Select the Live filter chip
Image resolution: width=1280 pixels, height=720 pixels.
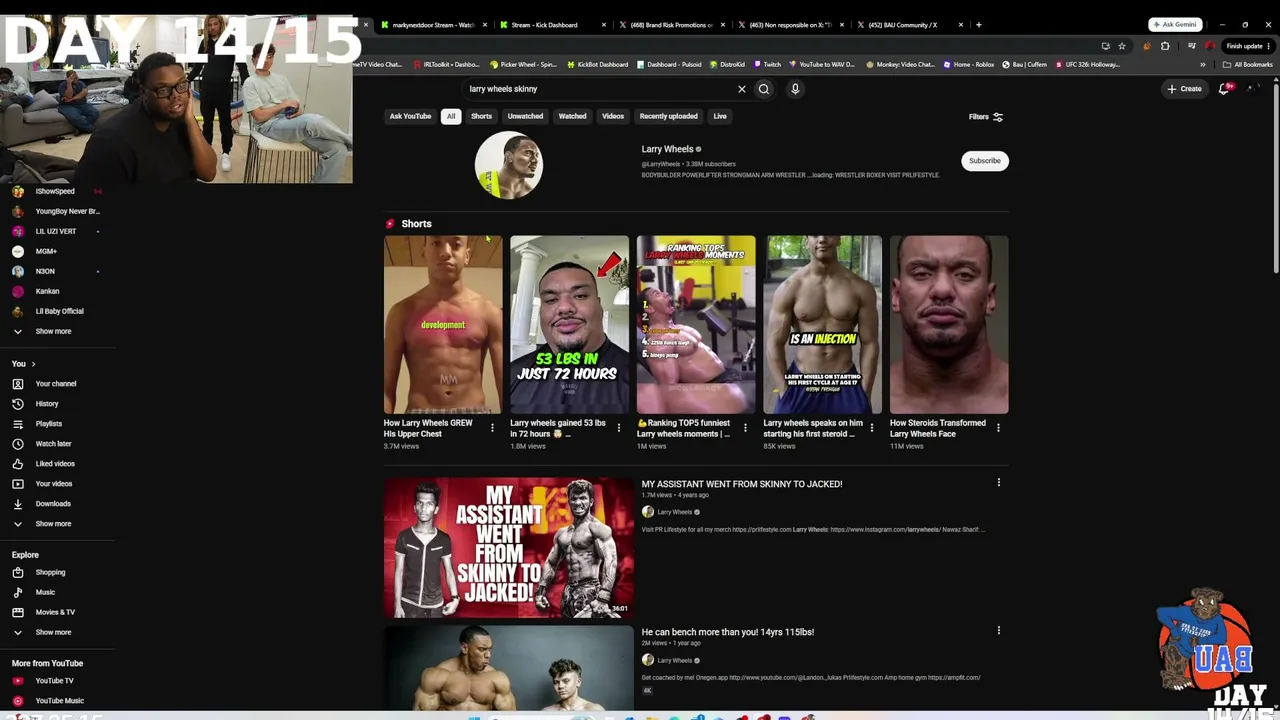tap(720, 116)
